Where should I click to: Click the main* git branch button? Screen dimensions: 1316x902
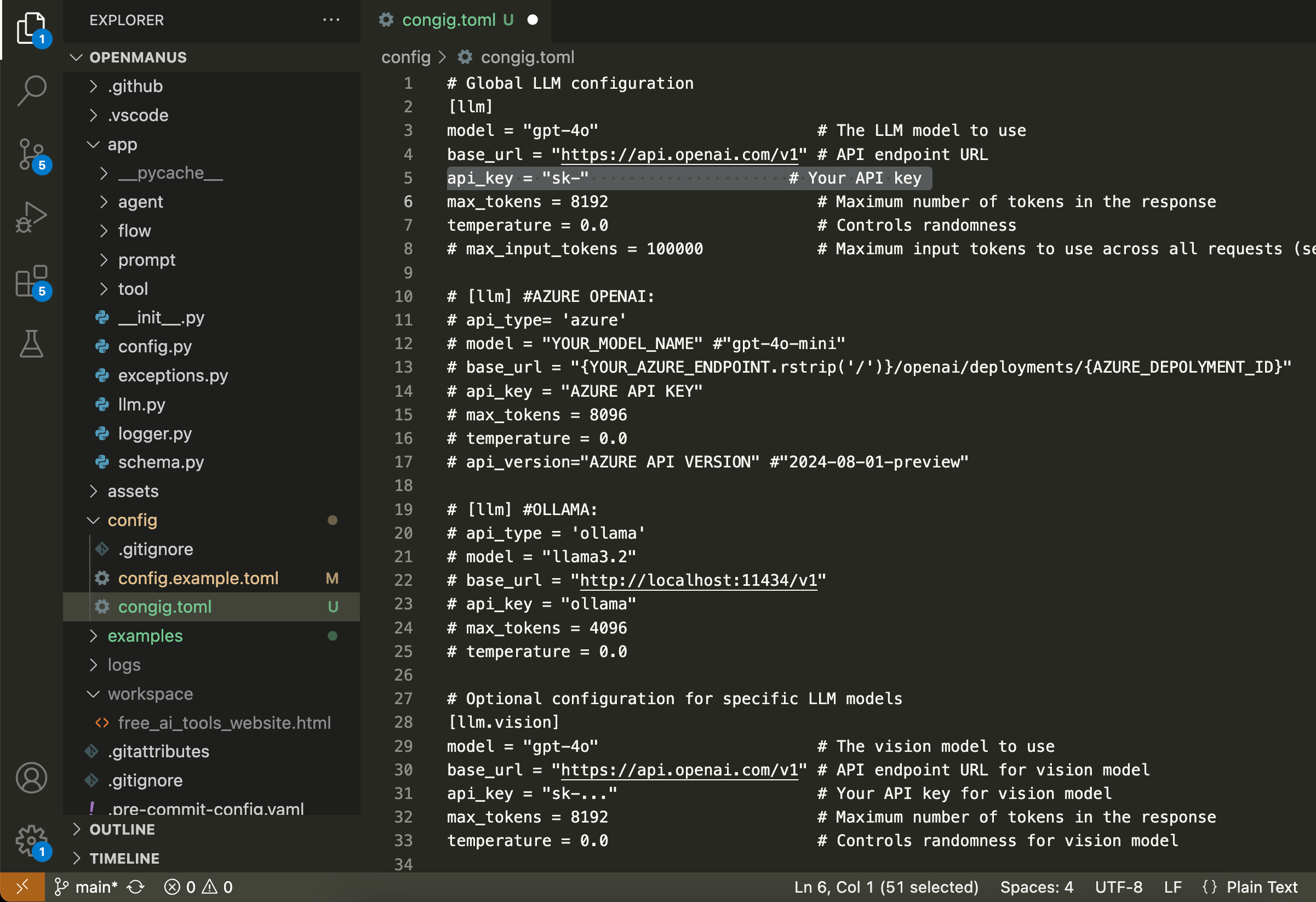[x=87, y=887]
